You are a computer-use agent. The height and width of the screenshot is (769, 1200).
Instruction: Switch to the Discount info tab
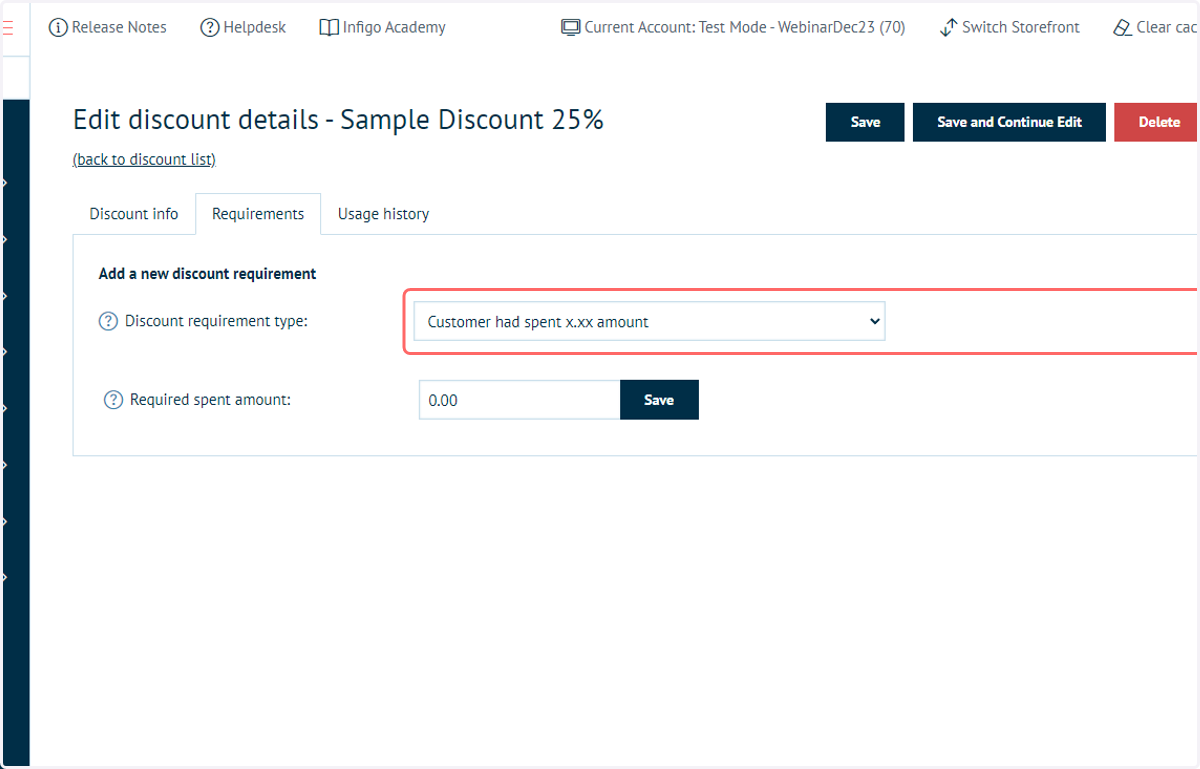[x=134, y=214]
